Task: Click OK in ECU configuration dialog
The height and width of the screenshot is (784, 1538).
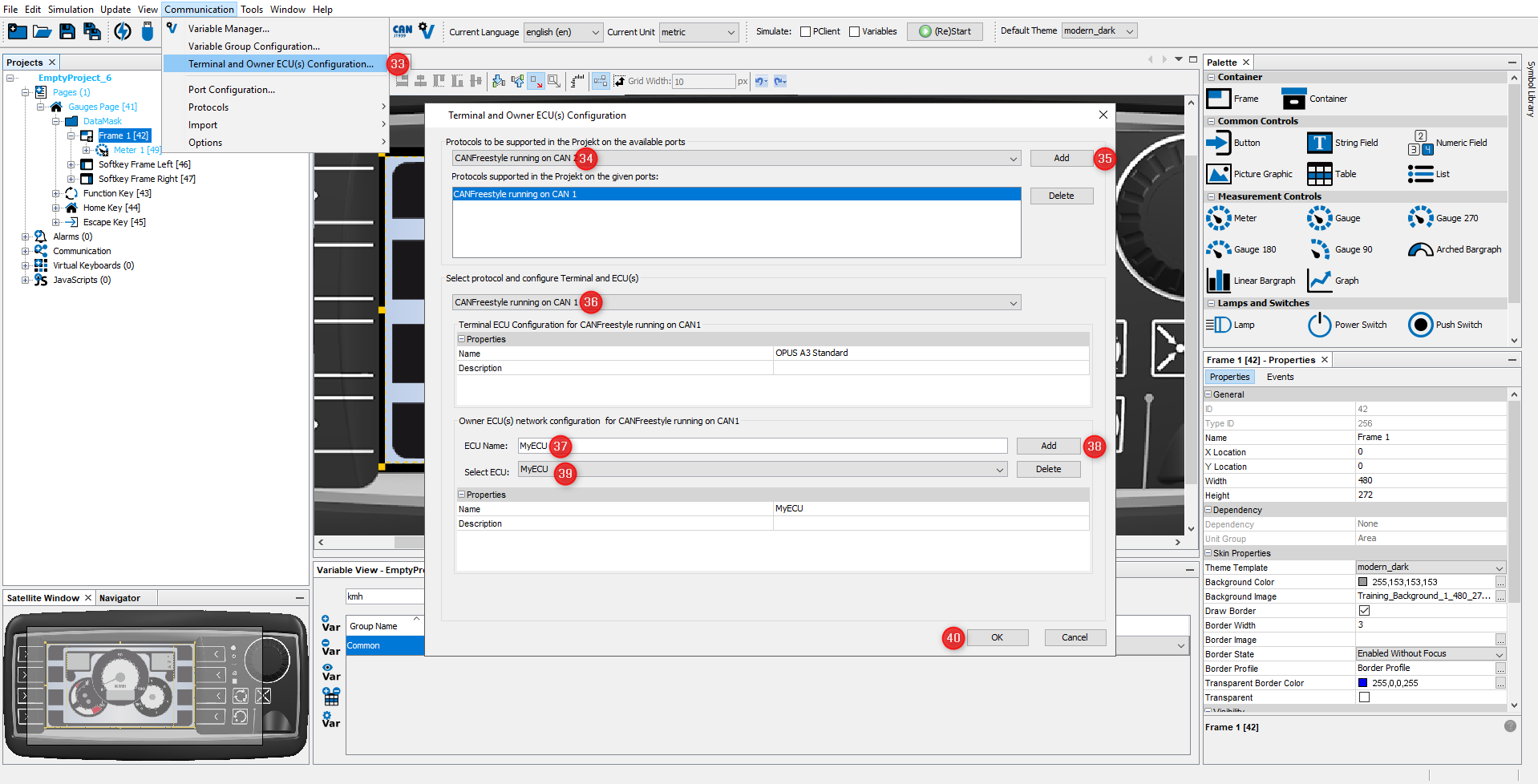Action: coord(997,637)
